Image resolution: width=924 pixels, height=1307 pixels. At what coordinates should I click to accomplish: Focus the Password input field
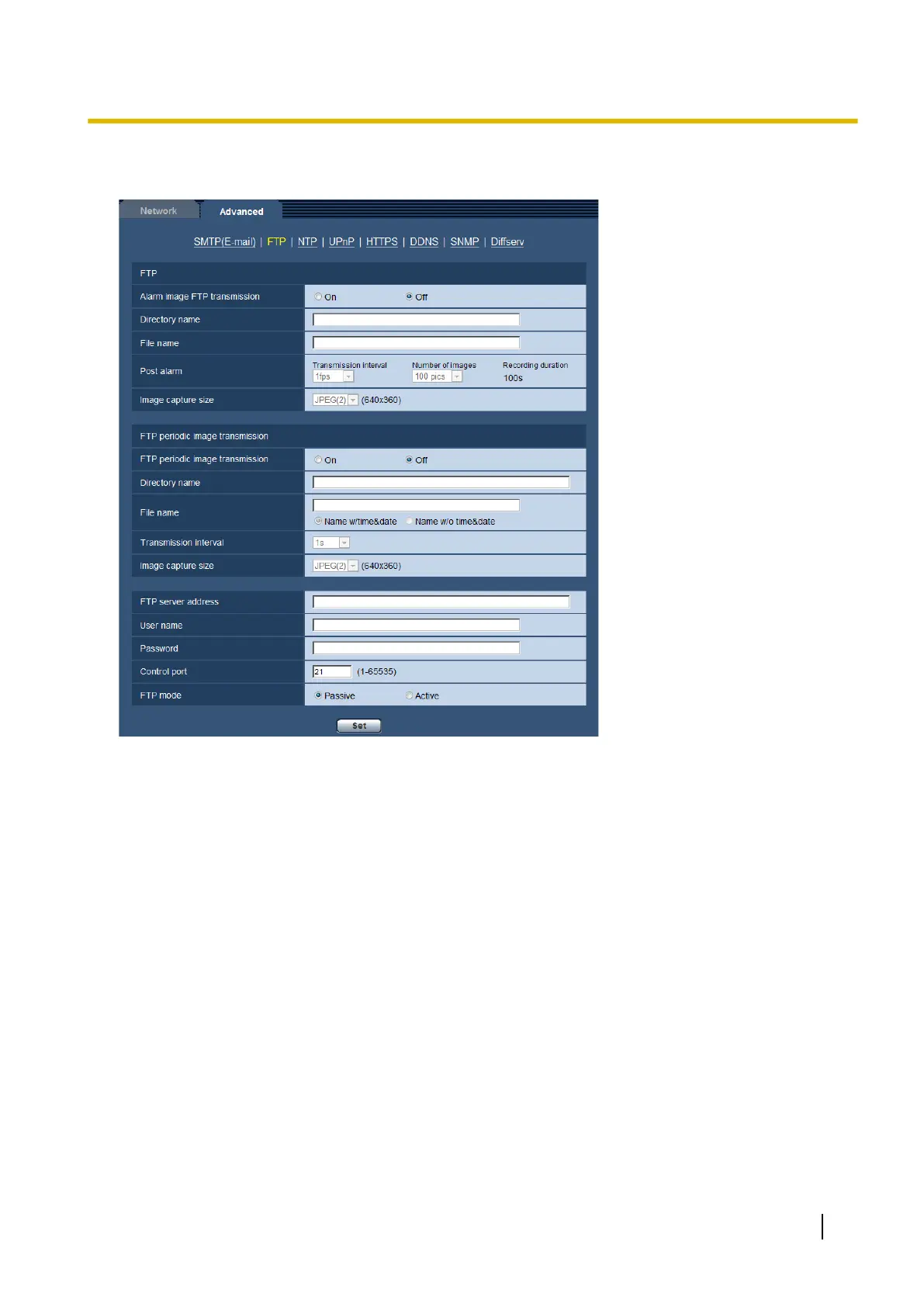(416, 648)
